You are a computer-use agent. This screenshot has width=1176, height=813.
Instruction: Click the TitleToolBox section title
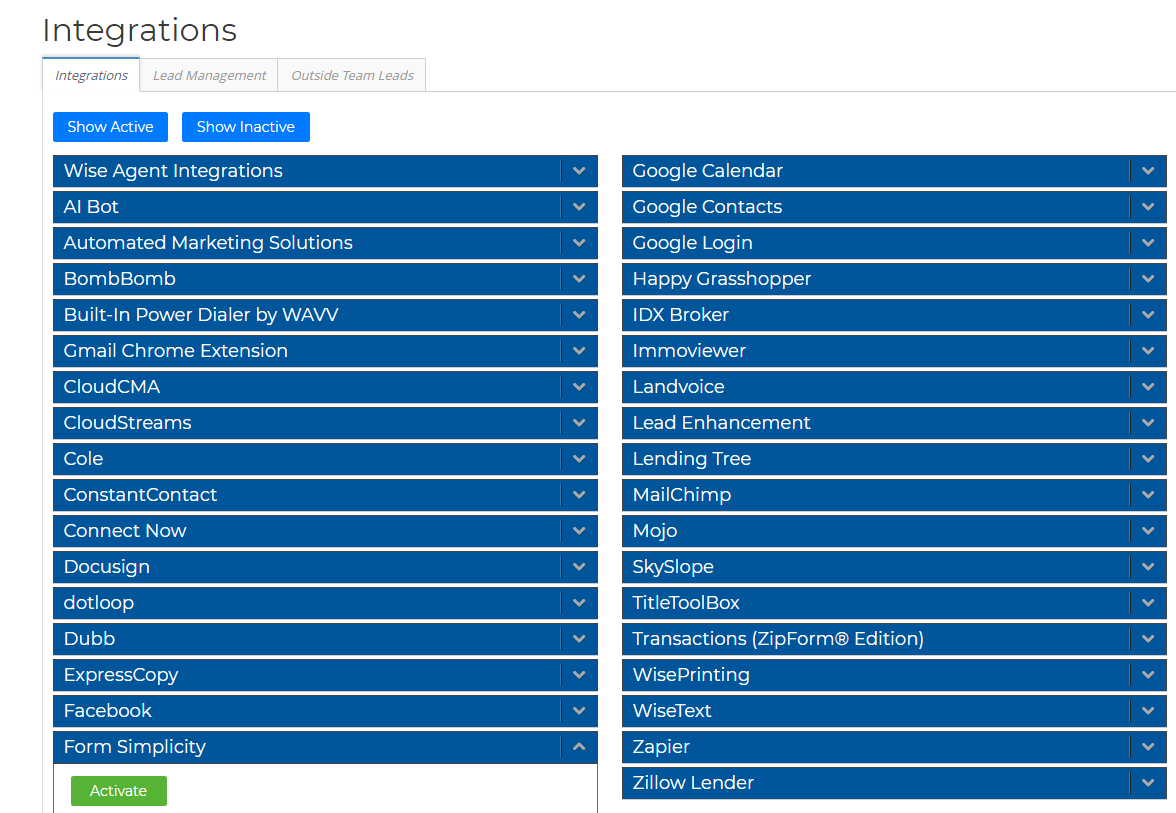point(686,602)
